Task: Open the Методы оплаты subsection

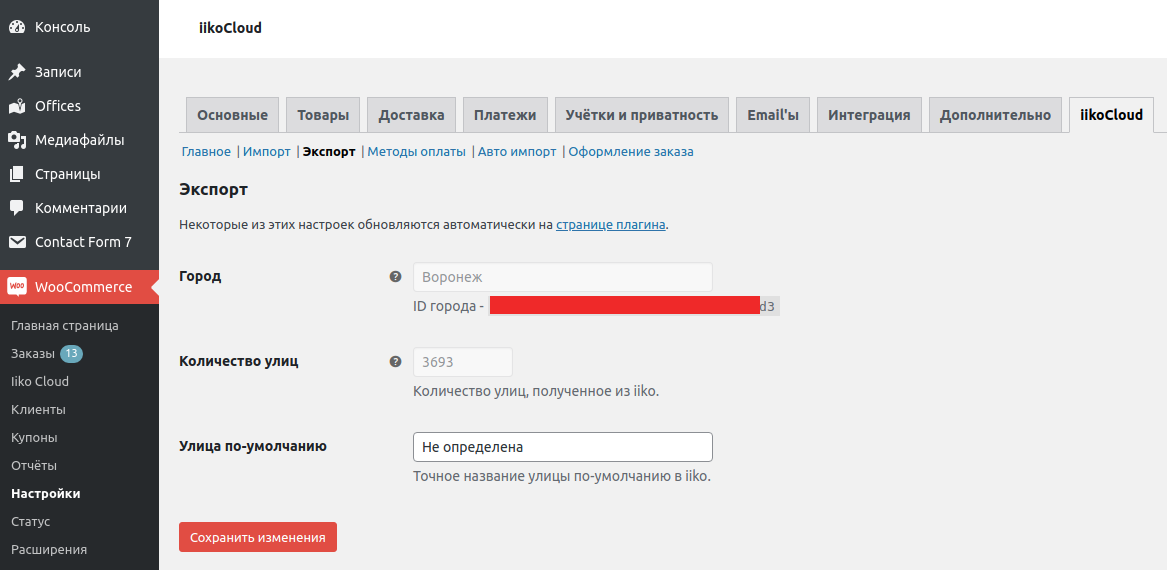Action: [x=417, y=152]
